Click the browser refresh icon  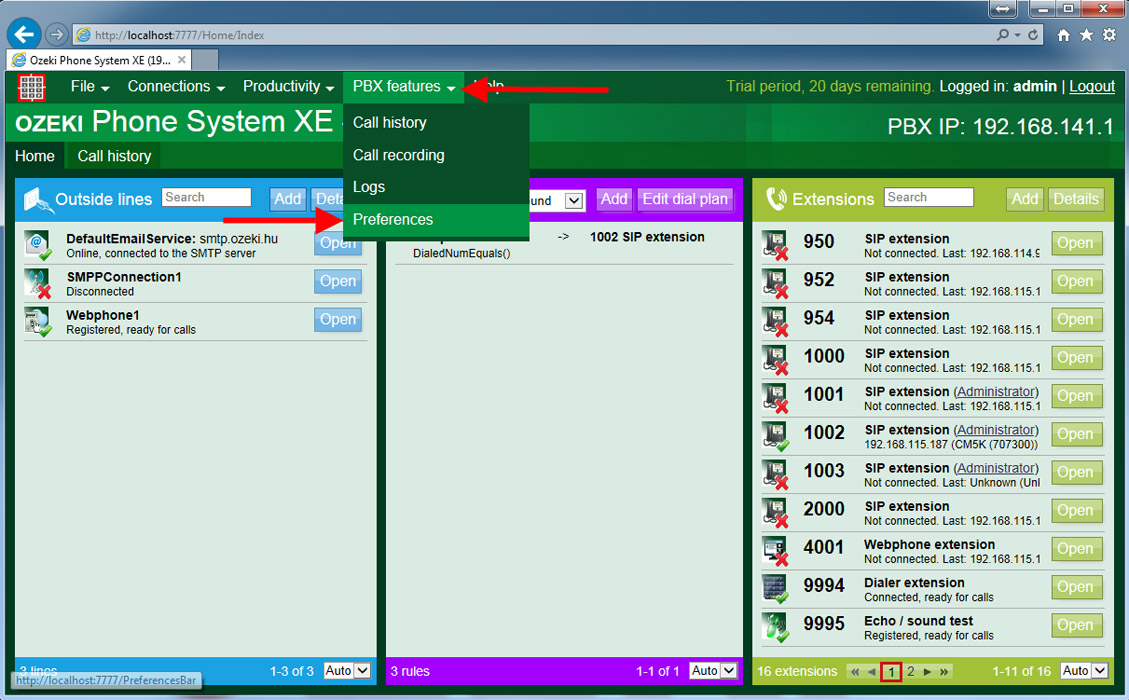(x=1033, y=35)
